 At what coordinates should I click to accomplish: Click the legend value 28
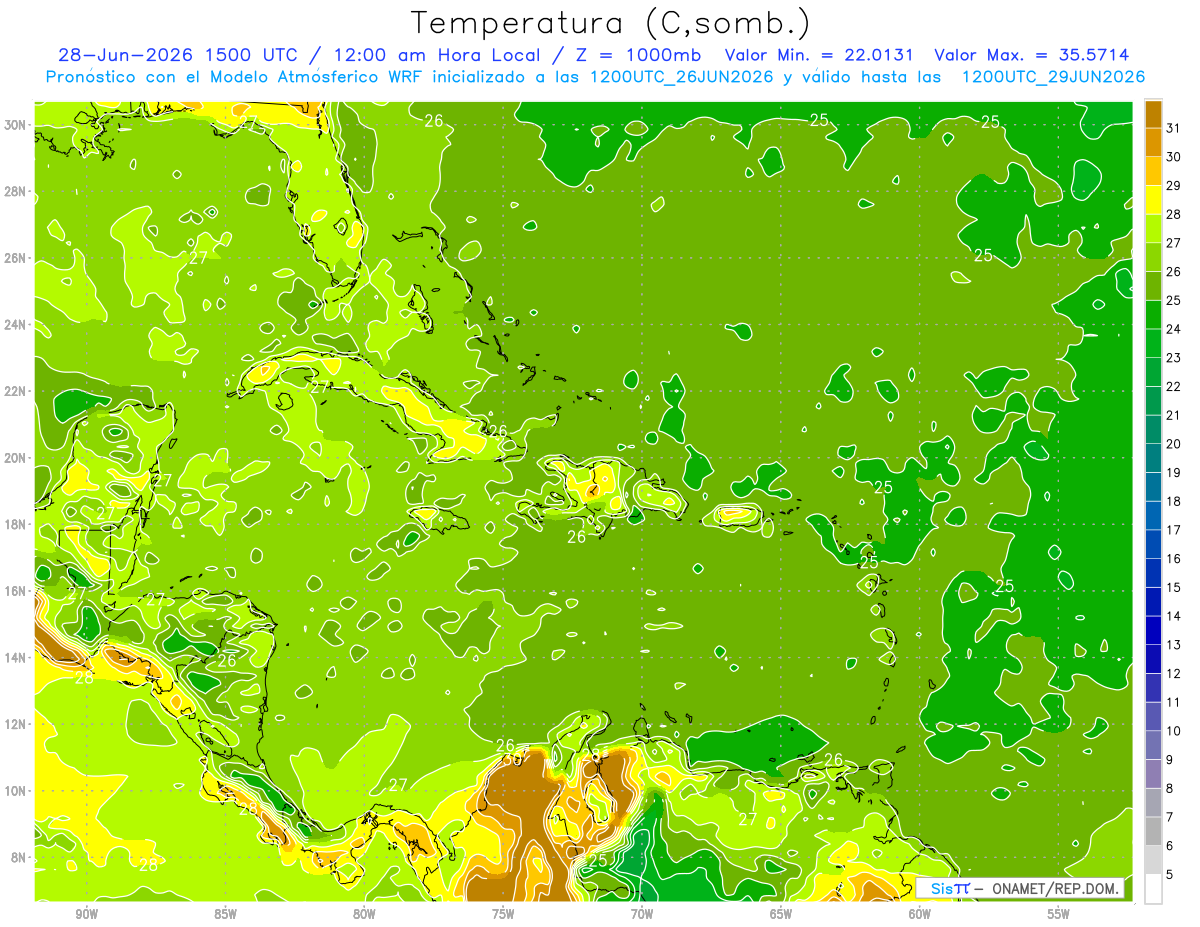(x=1173, y=214)
